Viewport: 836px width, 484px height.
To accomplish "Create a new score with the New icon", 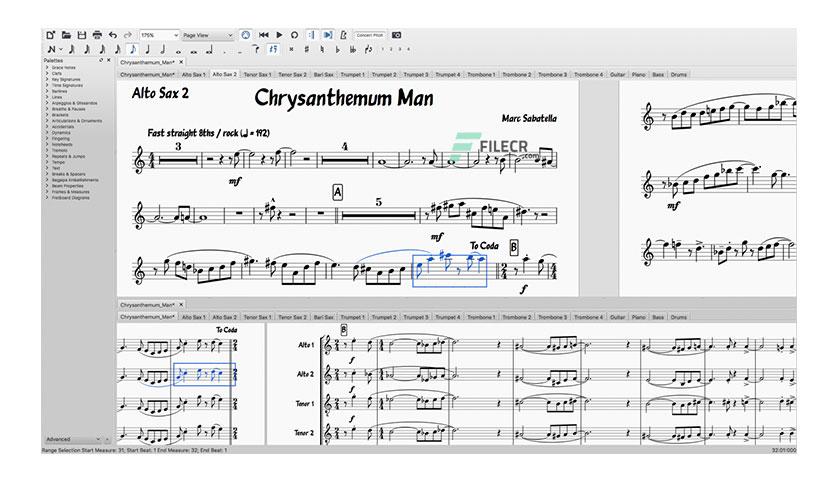I will pos(50,35).
